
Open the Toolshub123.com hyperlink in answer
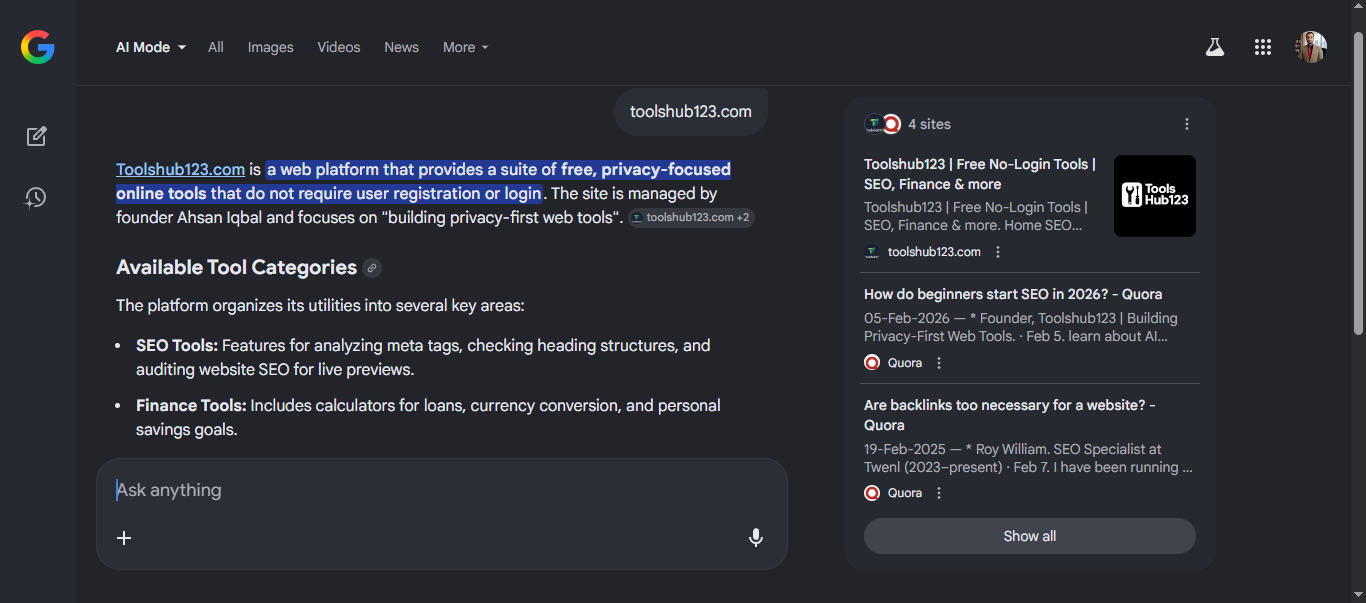[x=181, y=169]
